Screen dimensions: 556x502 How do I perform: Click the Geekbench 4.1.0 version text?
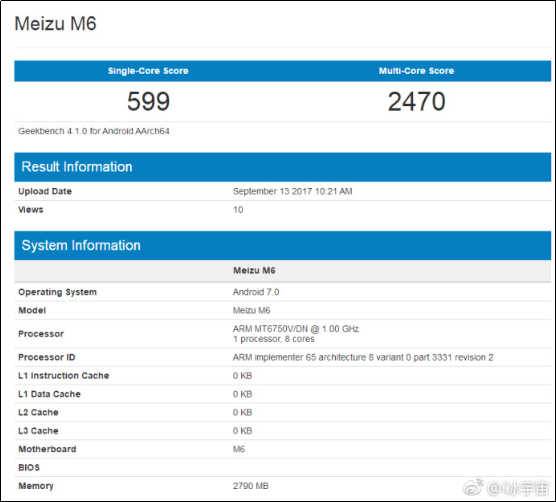(94, 131)
